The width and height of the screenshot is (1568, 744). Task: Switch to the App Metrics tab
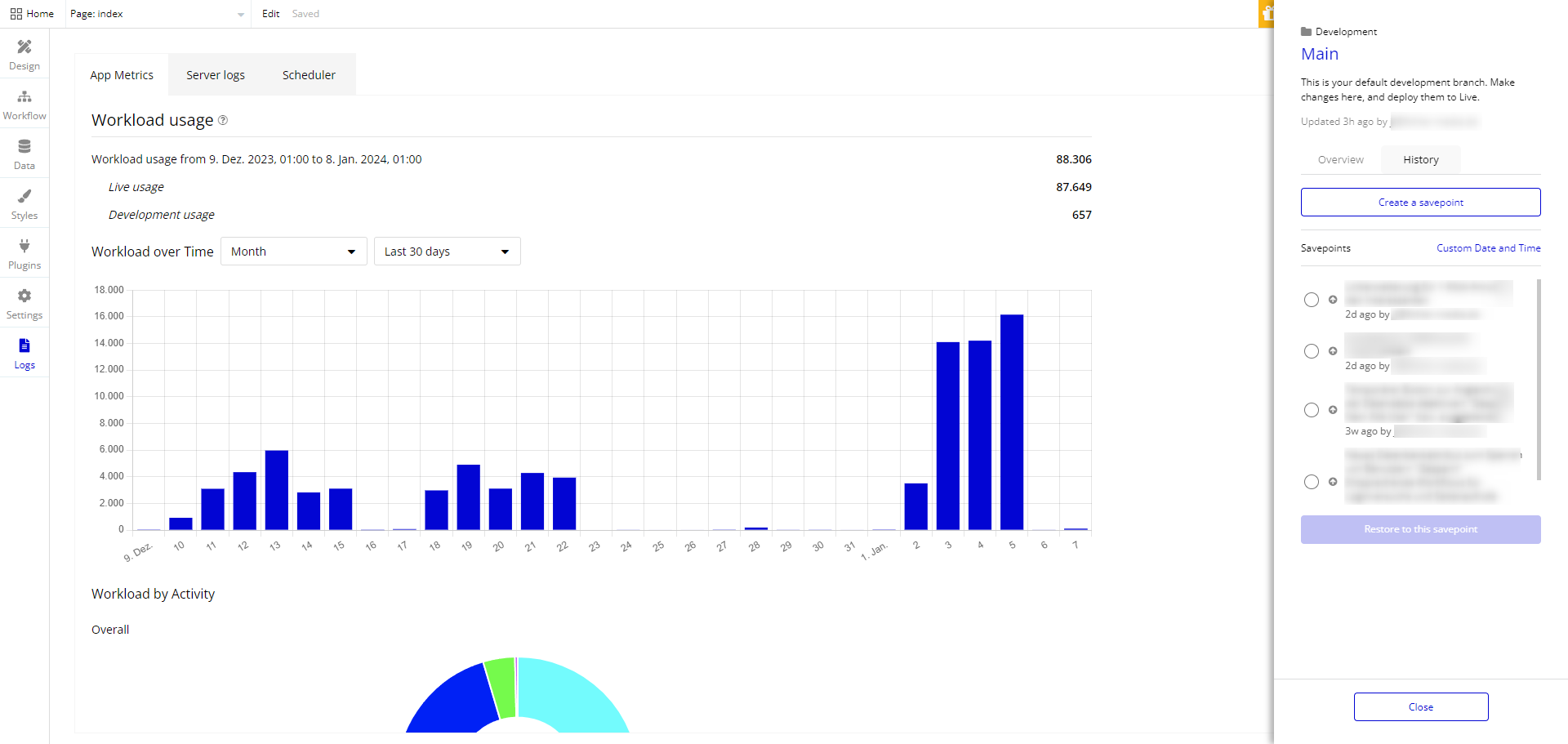122,75
